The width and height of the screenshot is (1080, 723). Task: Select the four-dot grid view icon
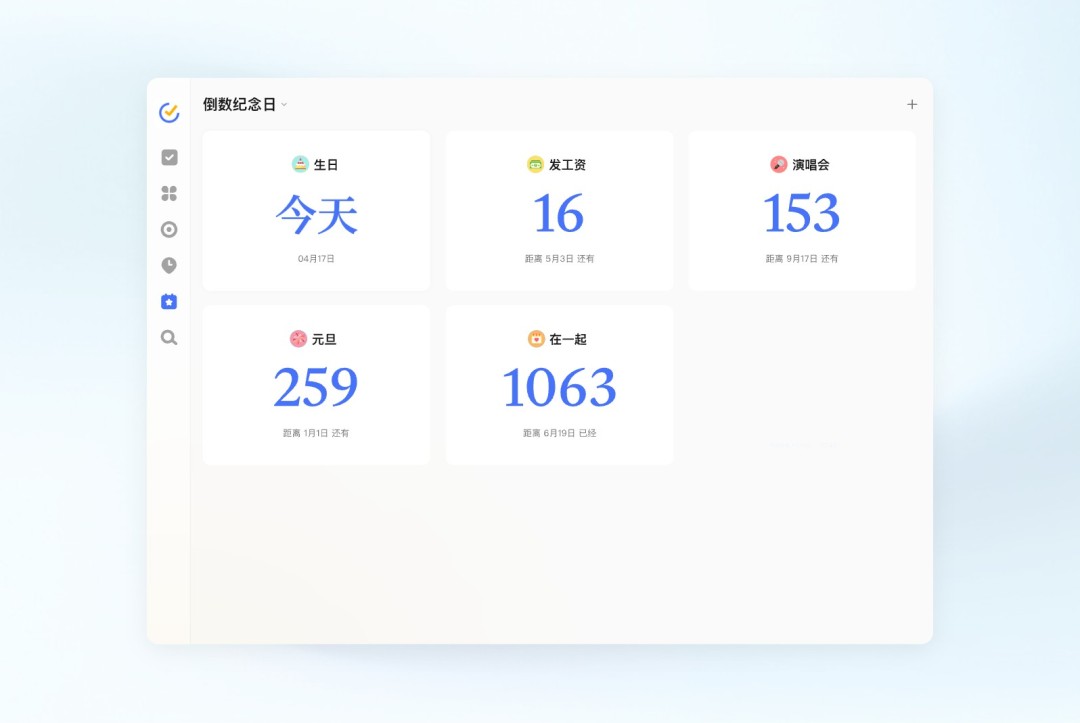click(168, 193)
